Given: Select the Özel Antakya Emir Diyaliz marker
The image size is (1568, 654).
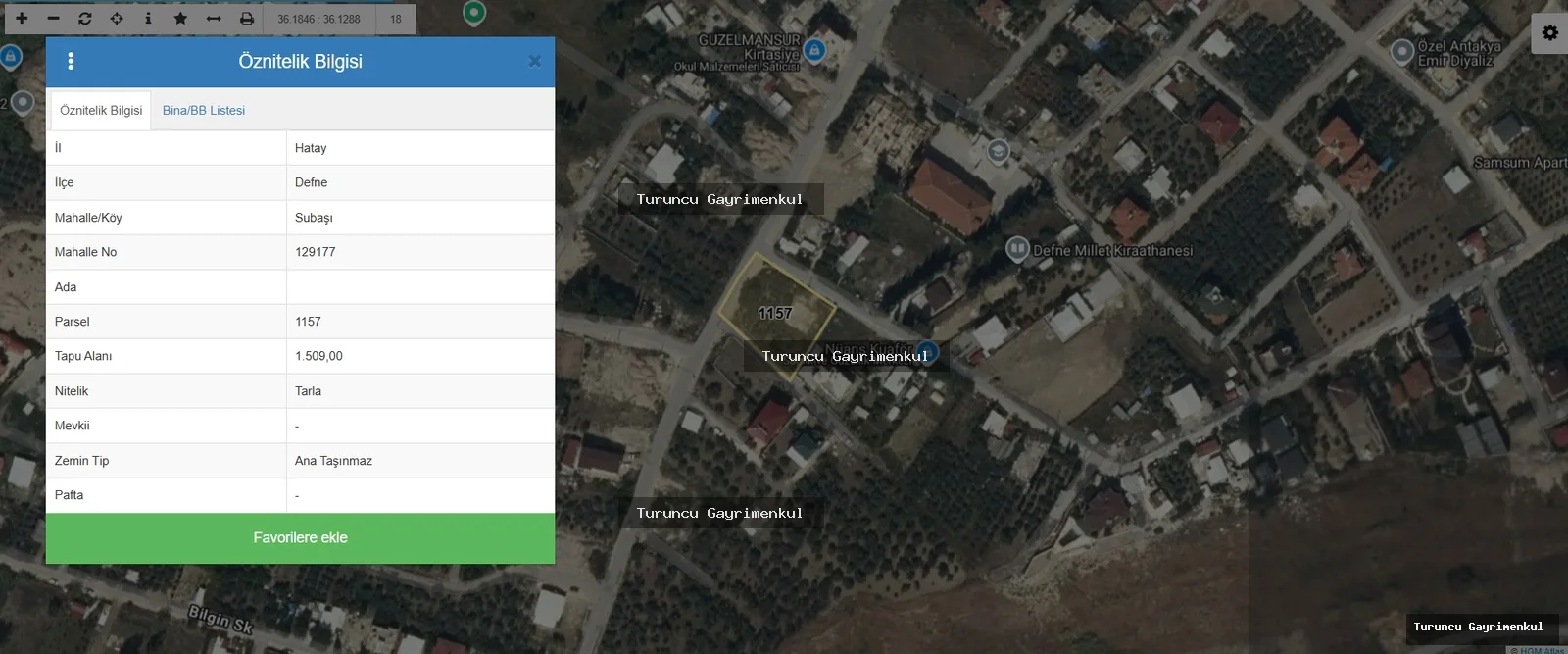Looking at the screenshot, I should tap(1402, 51).
